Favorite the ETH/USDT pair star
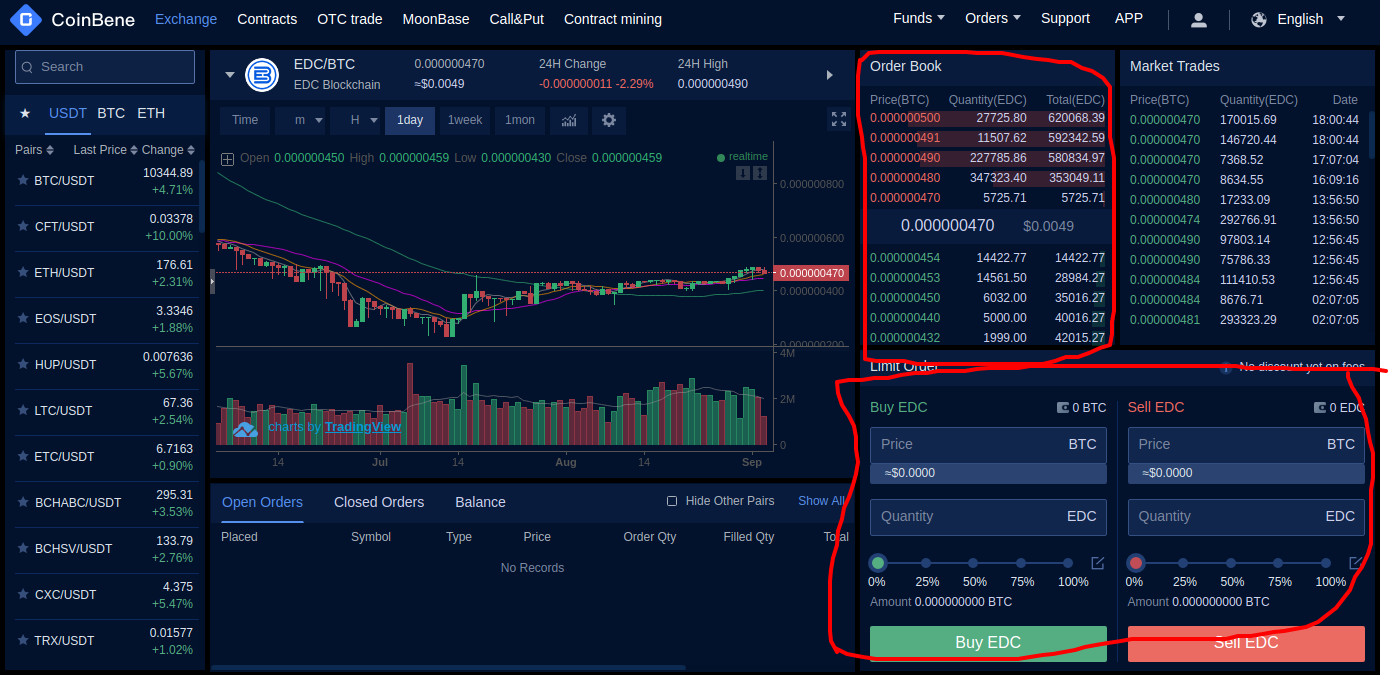 tap(23, 273)
